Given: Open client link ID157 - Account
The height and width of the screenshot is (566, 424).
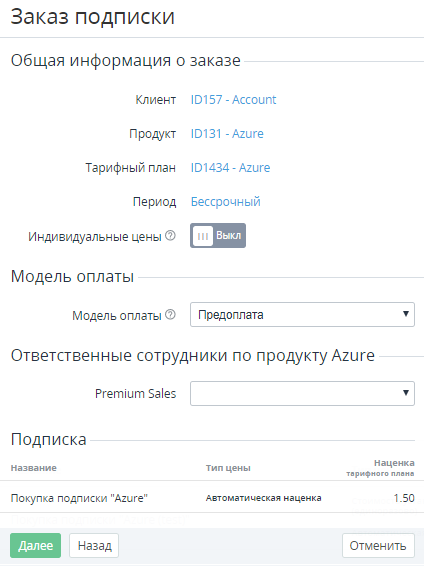Looking at the screenshot, I should (233, 100).
